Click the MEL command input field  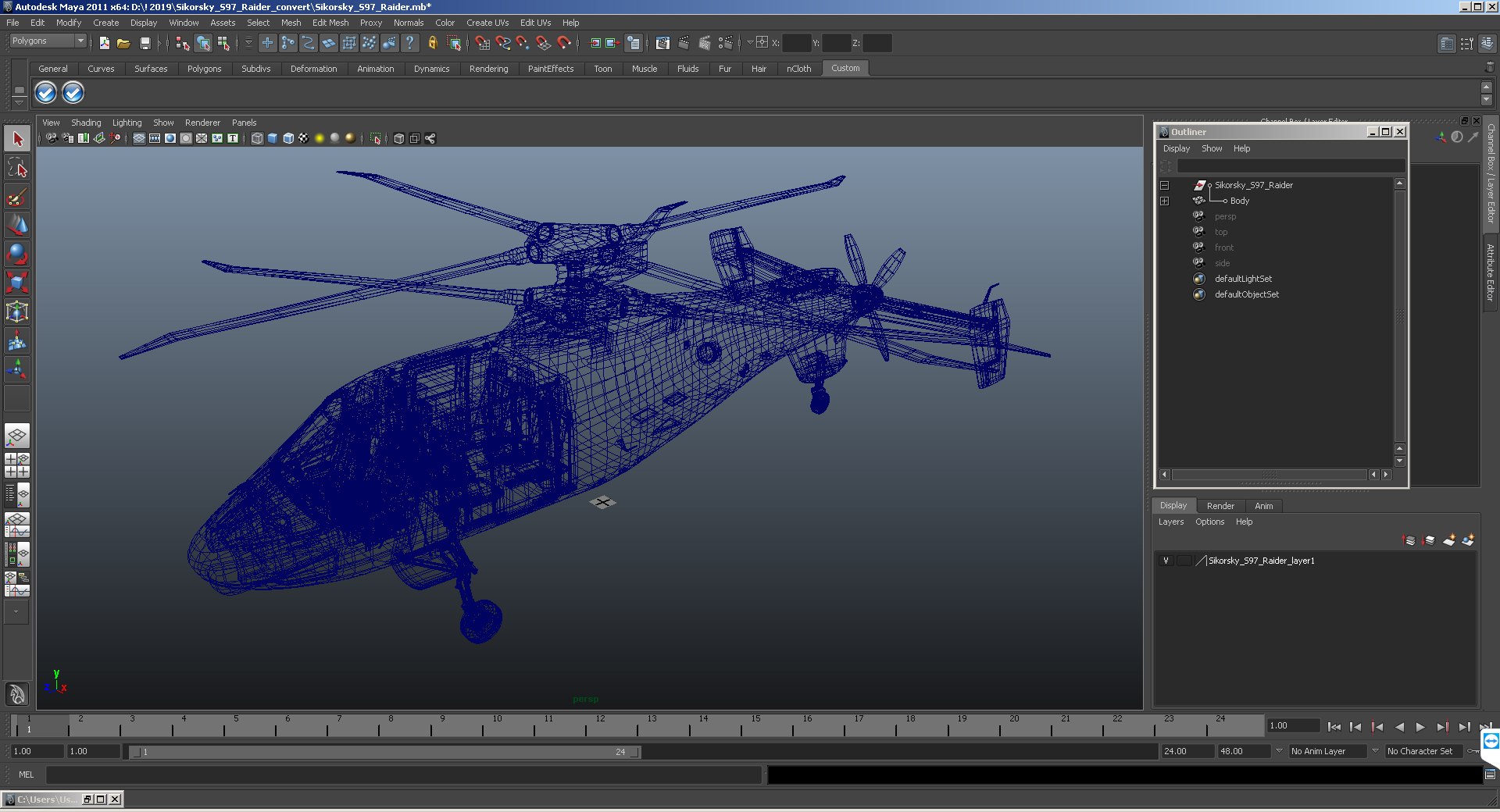[404, 775]
